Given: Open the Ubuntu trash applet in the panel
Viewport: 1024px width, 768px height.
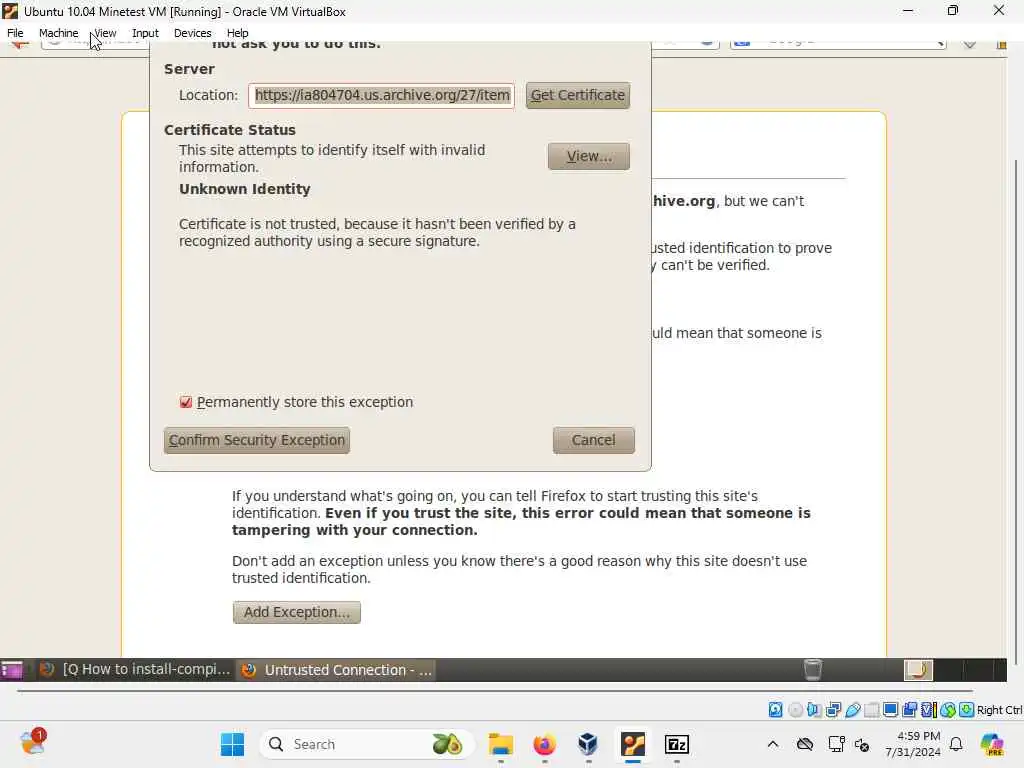Looking at the screenshot, I should [x=812, y=669].
